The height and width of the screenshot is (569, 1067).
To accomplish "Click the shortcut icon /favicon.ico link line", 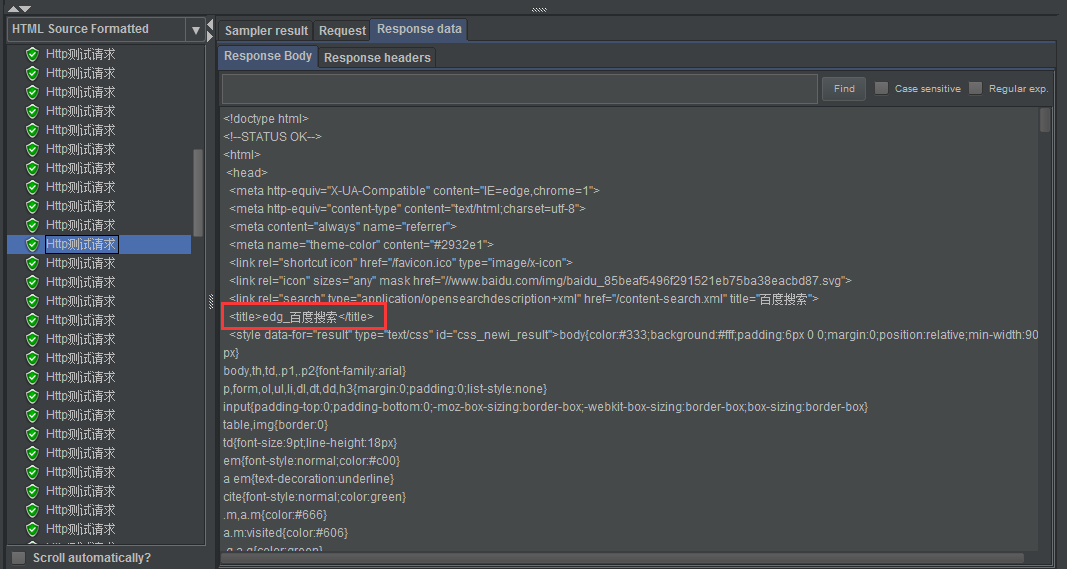I will pyautogui.click(x=401, y=263).
